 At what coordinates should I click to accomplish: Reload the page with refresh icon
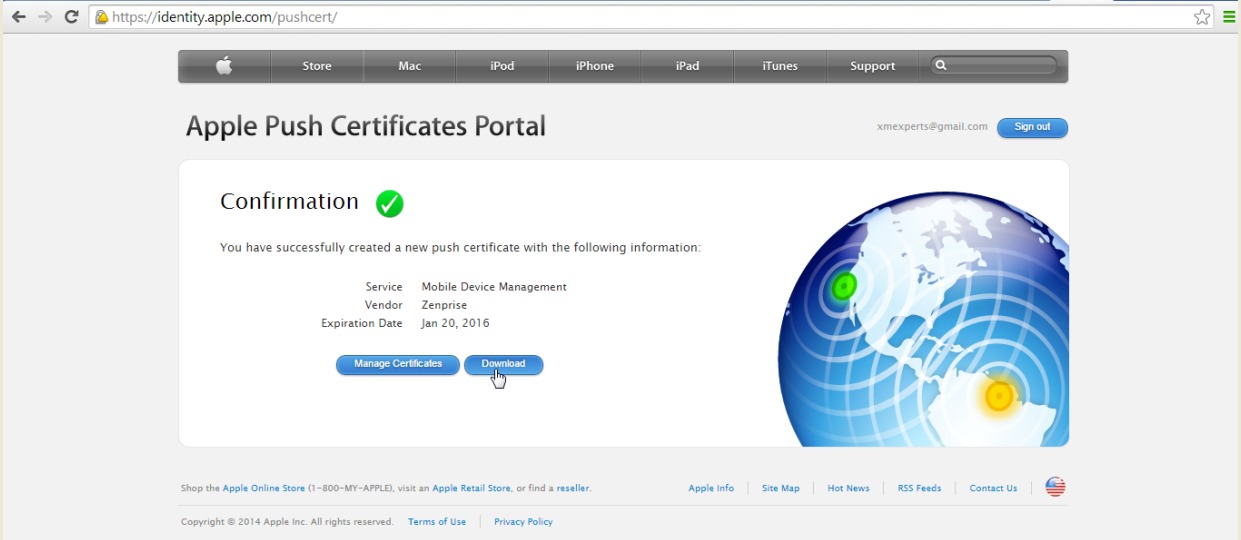(x=71, y=17)
